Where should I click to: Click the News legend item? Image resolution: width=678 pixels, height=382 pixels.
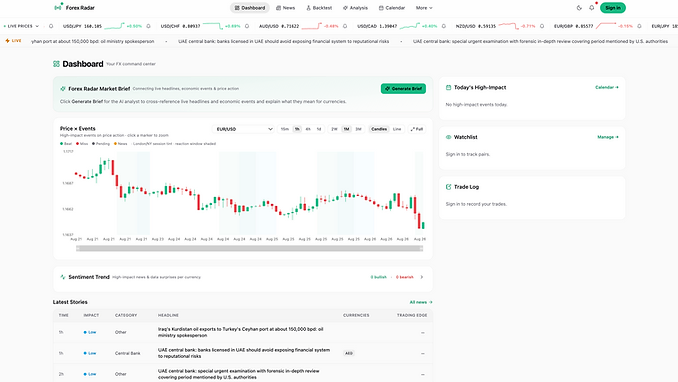(121, 144)
